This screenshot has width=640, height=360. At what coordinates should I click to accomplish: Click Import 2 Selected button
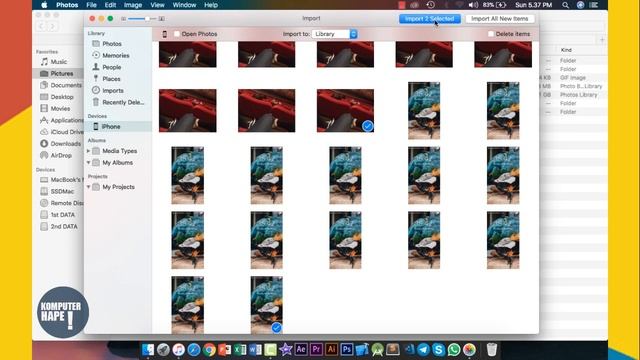[430, 19]
